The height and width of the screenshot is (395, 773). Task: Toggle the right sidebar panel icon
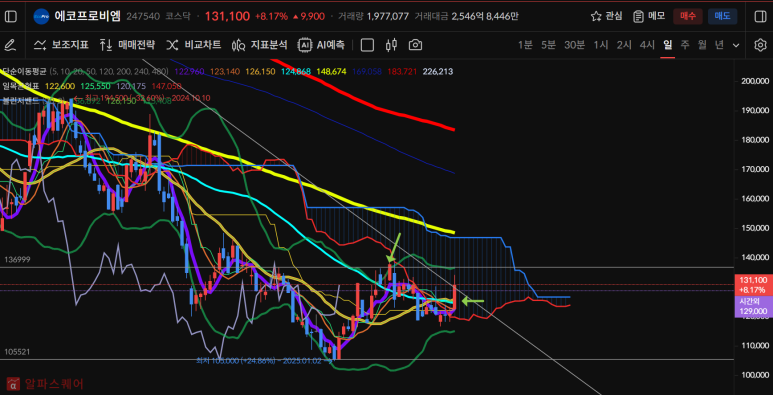pyautogui.click(x=760, y=16)
